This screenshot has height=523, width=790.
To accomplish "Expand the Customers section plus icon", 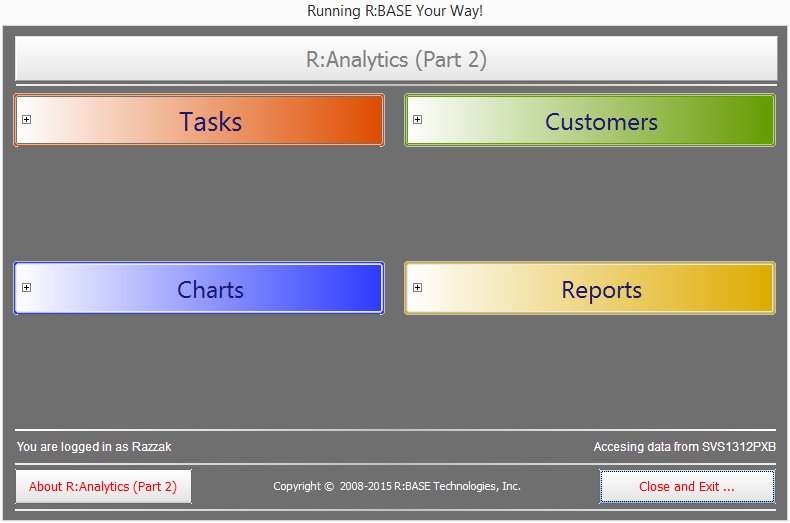I will (x=417, y=120).
